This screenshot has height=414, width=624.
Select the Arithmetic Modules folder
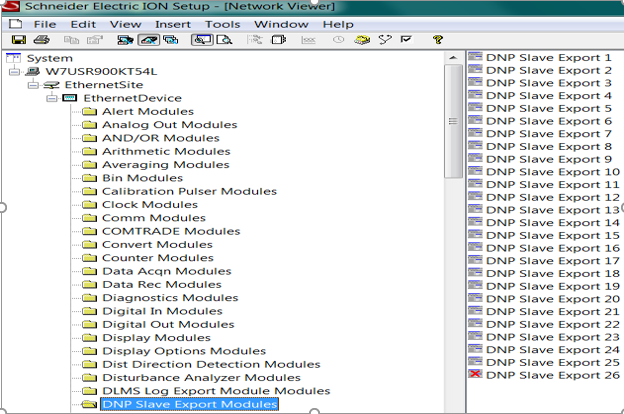166,151
